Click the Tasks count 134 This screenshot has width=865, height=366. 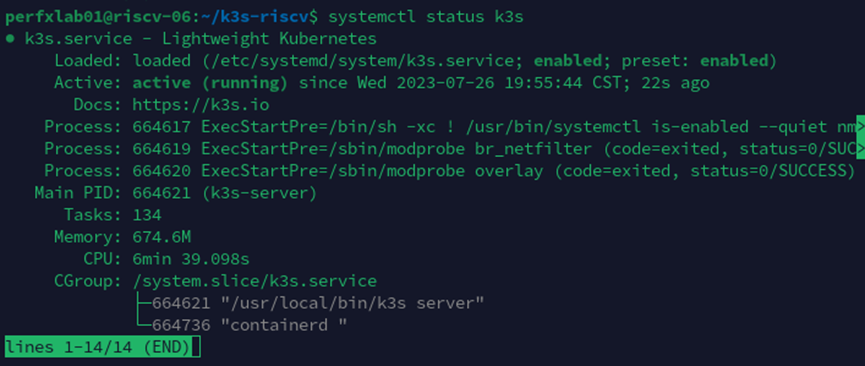147,215
